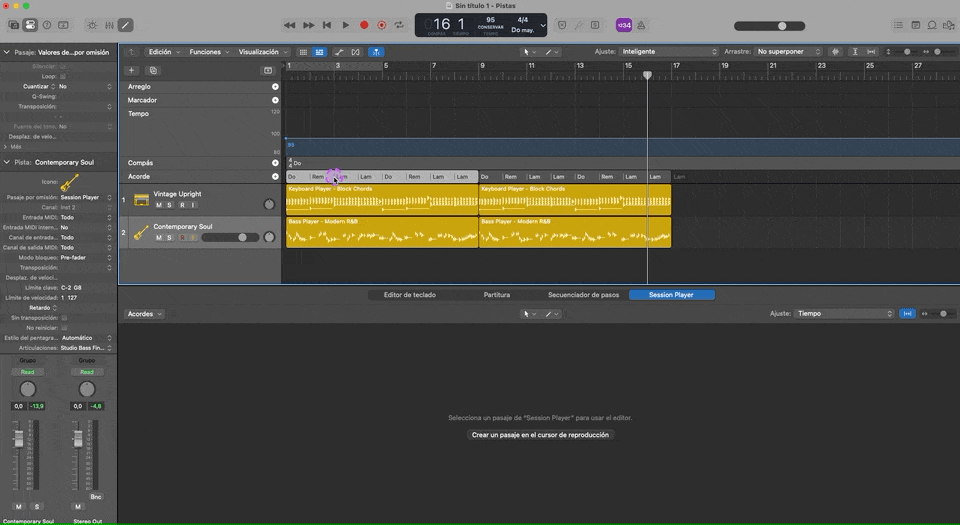This screenshot has height=525, width=960.
Task: Open the Edición menu in Tracks area
Action: 164,52
